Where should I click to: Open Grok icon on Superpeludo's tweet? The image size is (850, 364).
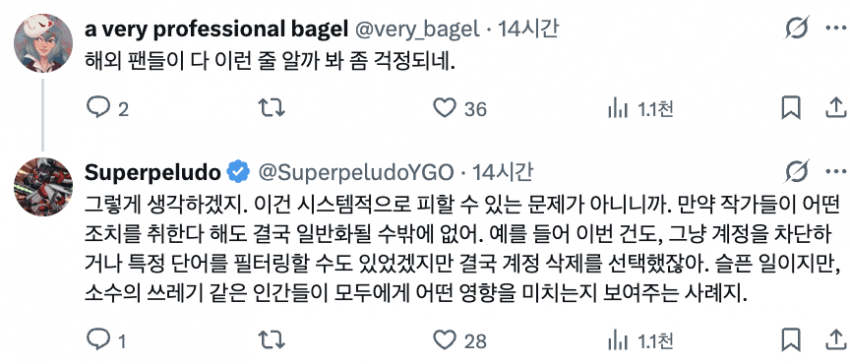click(x=797, y=172)
